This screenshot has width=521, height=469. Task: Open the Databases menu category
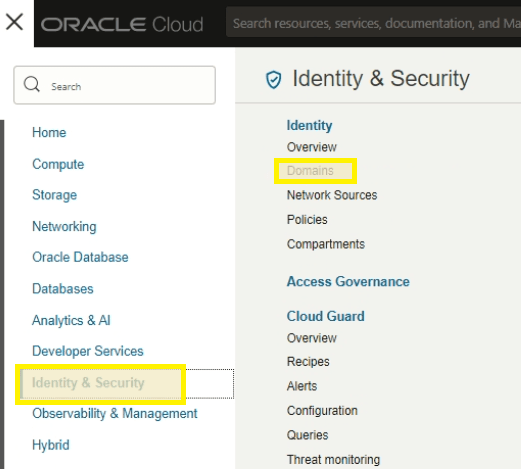(x=63, y=289)
